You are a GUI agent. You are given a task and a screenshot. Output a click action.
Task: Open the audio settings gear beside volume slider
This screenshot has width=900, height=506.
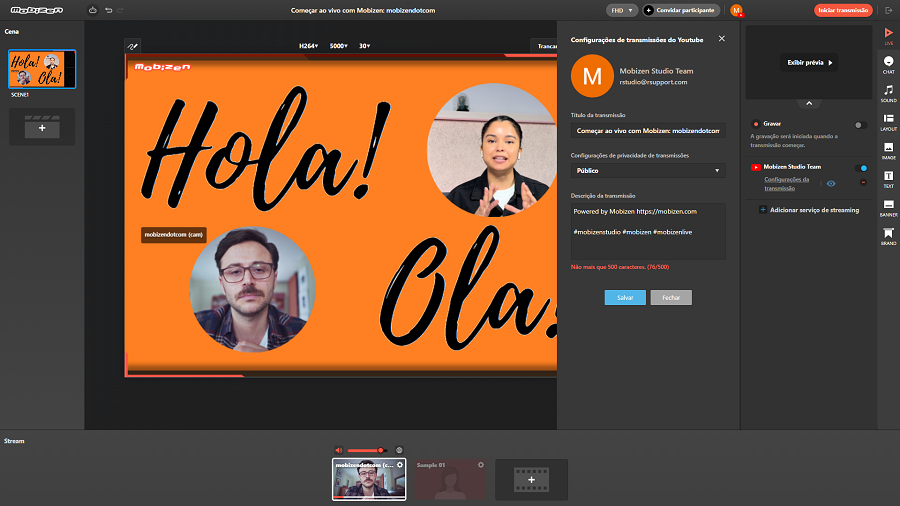(399, 450)
